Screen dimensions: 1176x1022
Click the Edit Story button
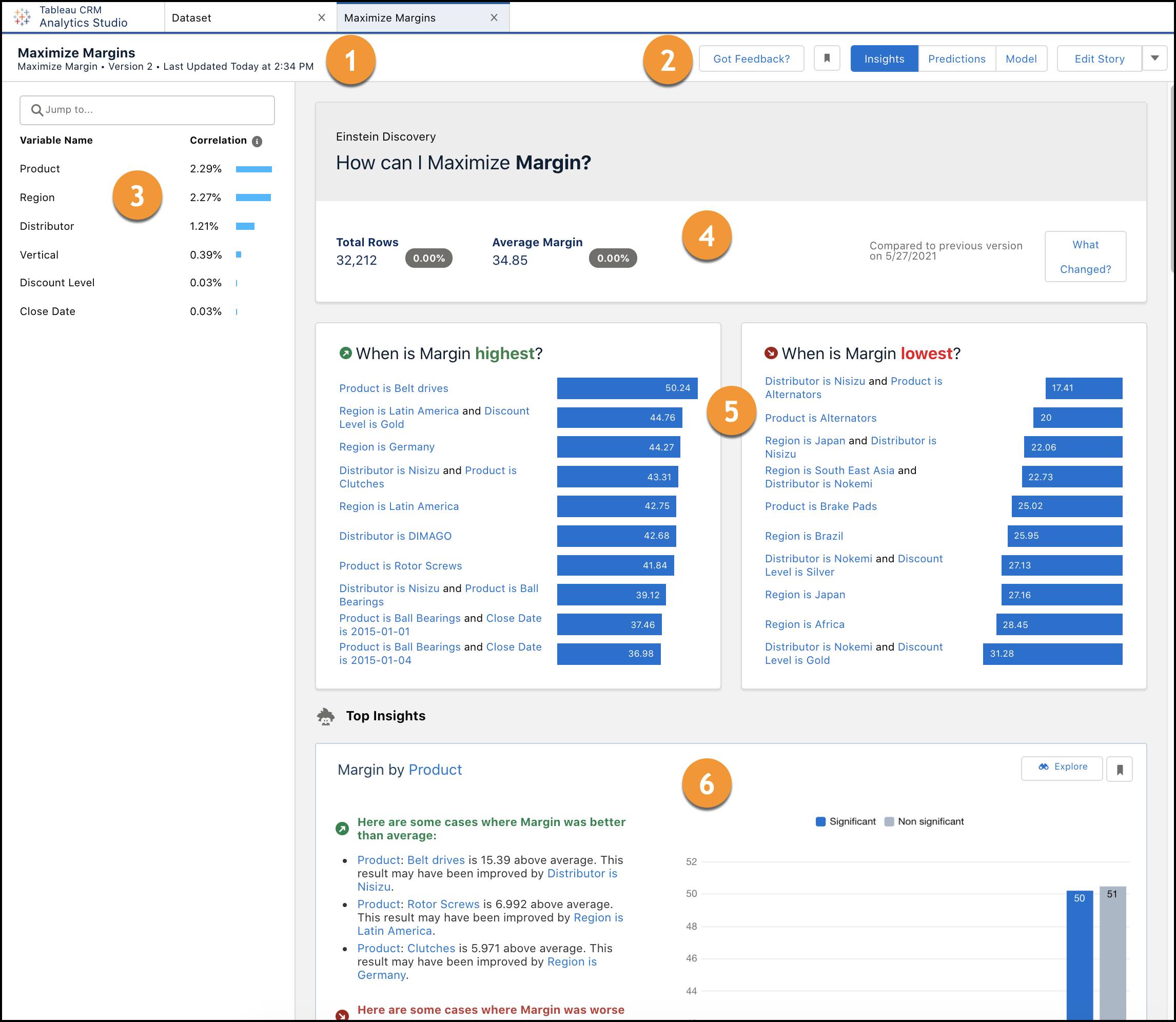[1099, 58]
